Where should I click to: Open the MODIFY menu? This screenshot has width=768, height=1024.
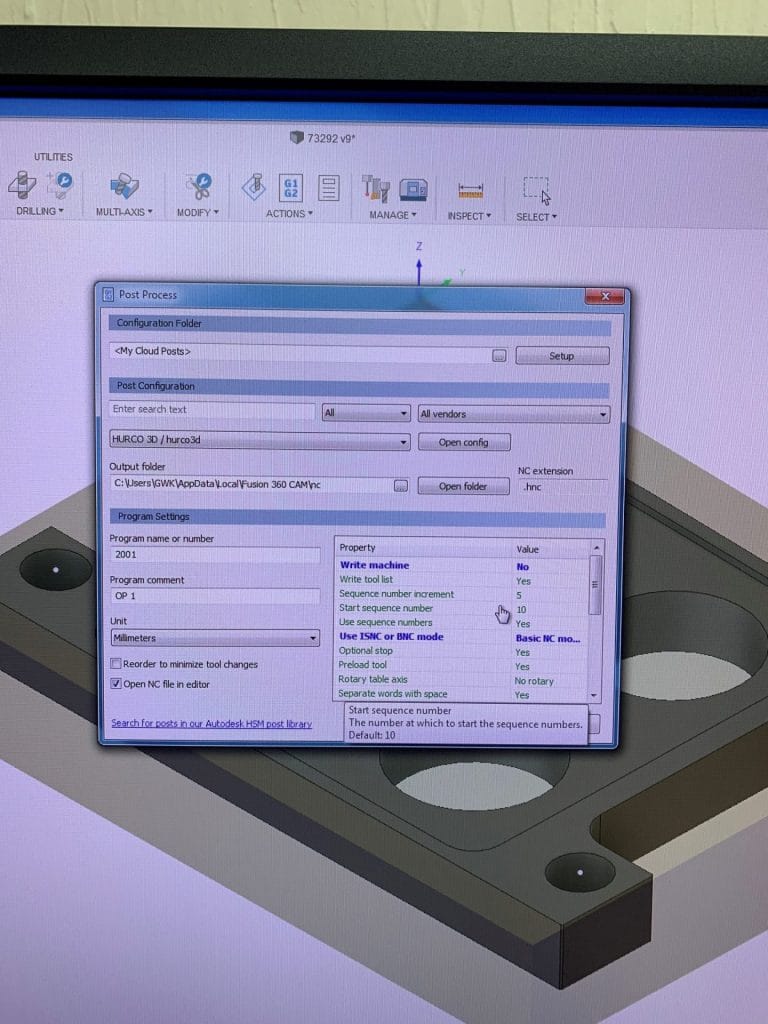pos(196,212)
